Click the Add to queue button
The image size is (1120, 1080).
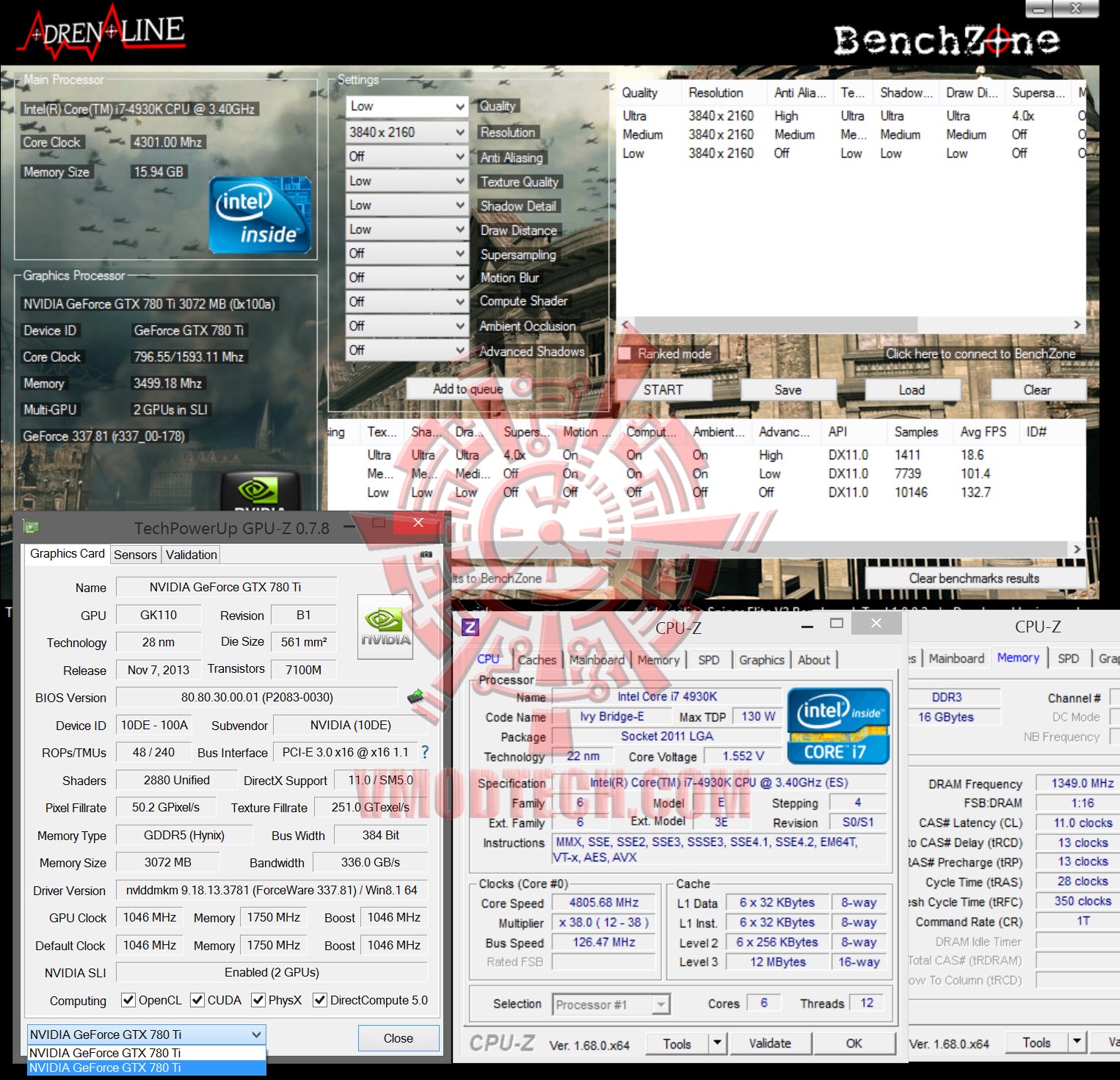468,389
